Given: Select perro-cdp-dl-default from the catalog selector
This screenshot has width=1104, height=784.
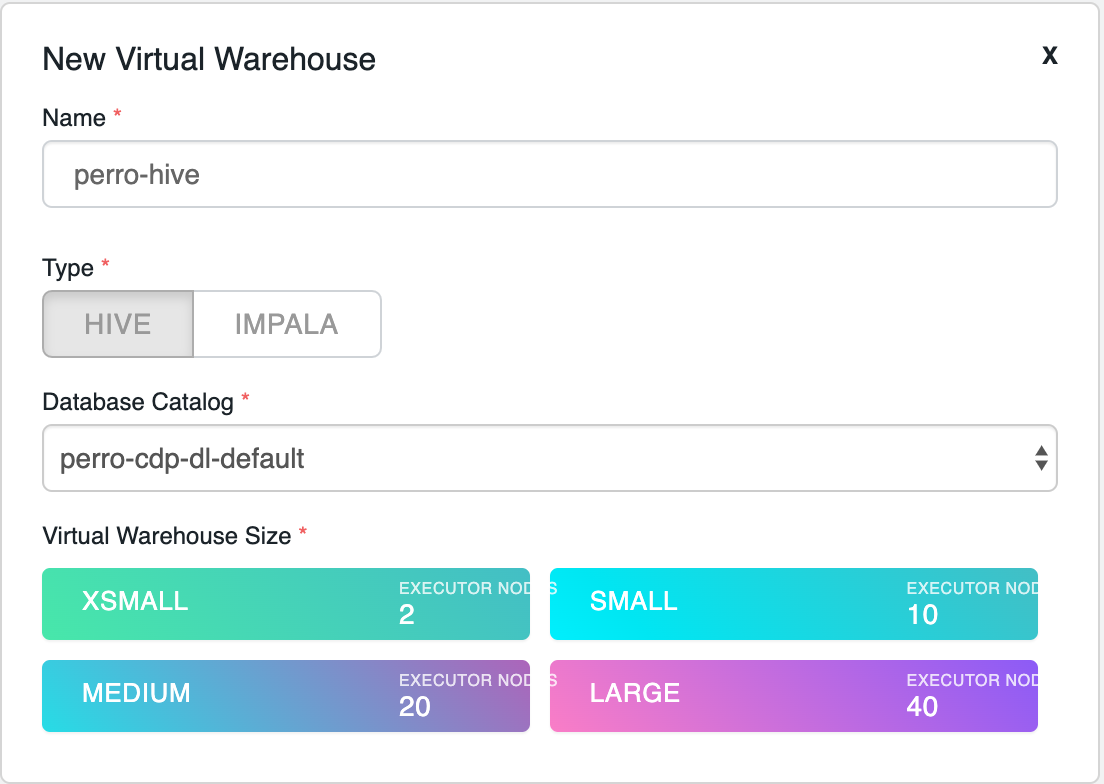Looking at the screenshot, I should click(x=549, y=458).
